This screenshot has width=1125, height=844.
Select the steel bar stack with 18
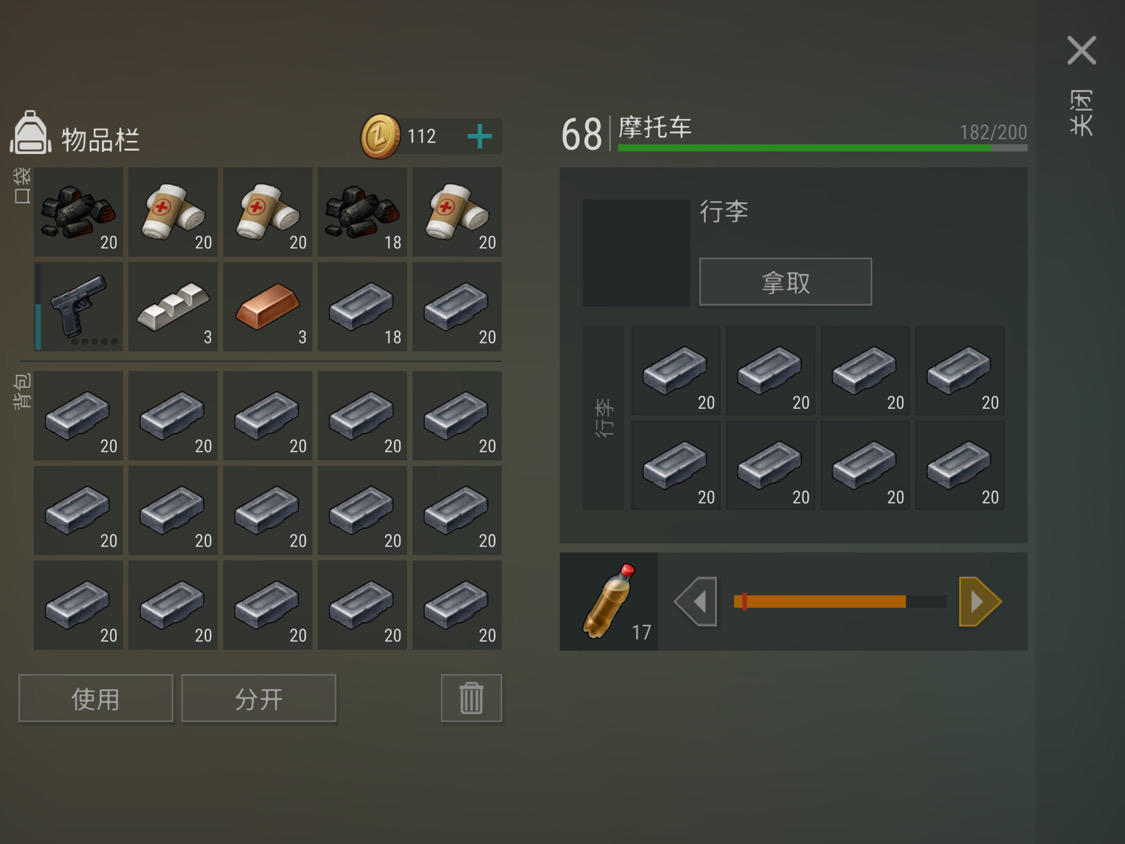click(x=362, y=306)
